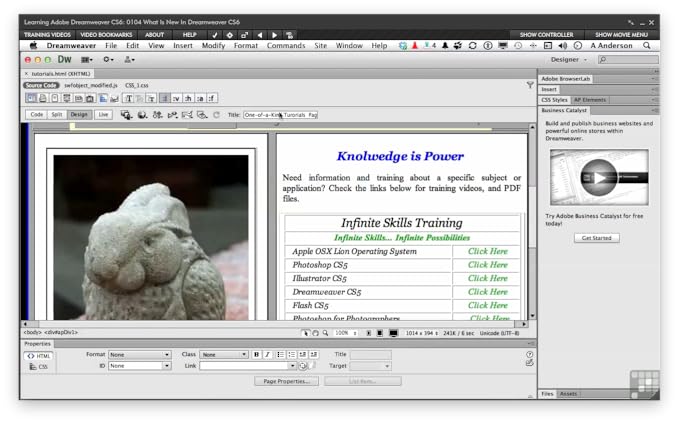Open the Site management dropdown icon
The width and height of the screenshot is (679, 423).
click(129, 60)
